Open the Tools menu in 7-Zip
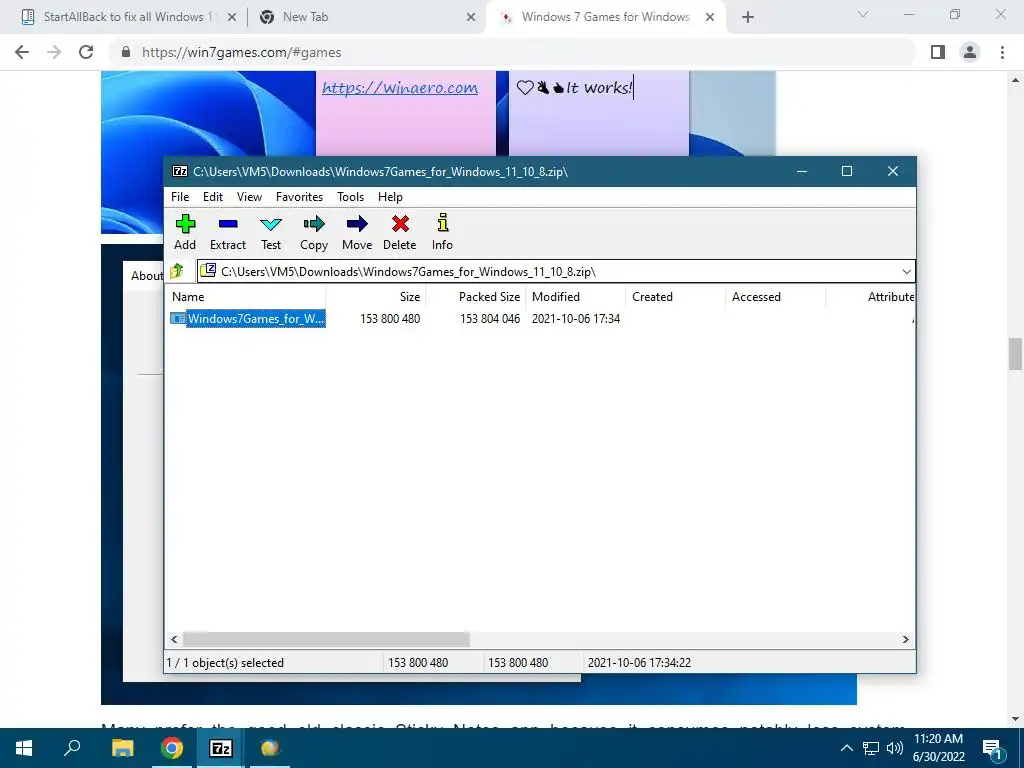 pos(351,197)
